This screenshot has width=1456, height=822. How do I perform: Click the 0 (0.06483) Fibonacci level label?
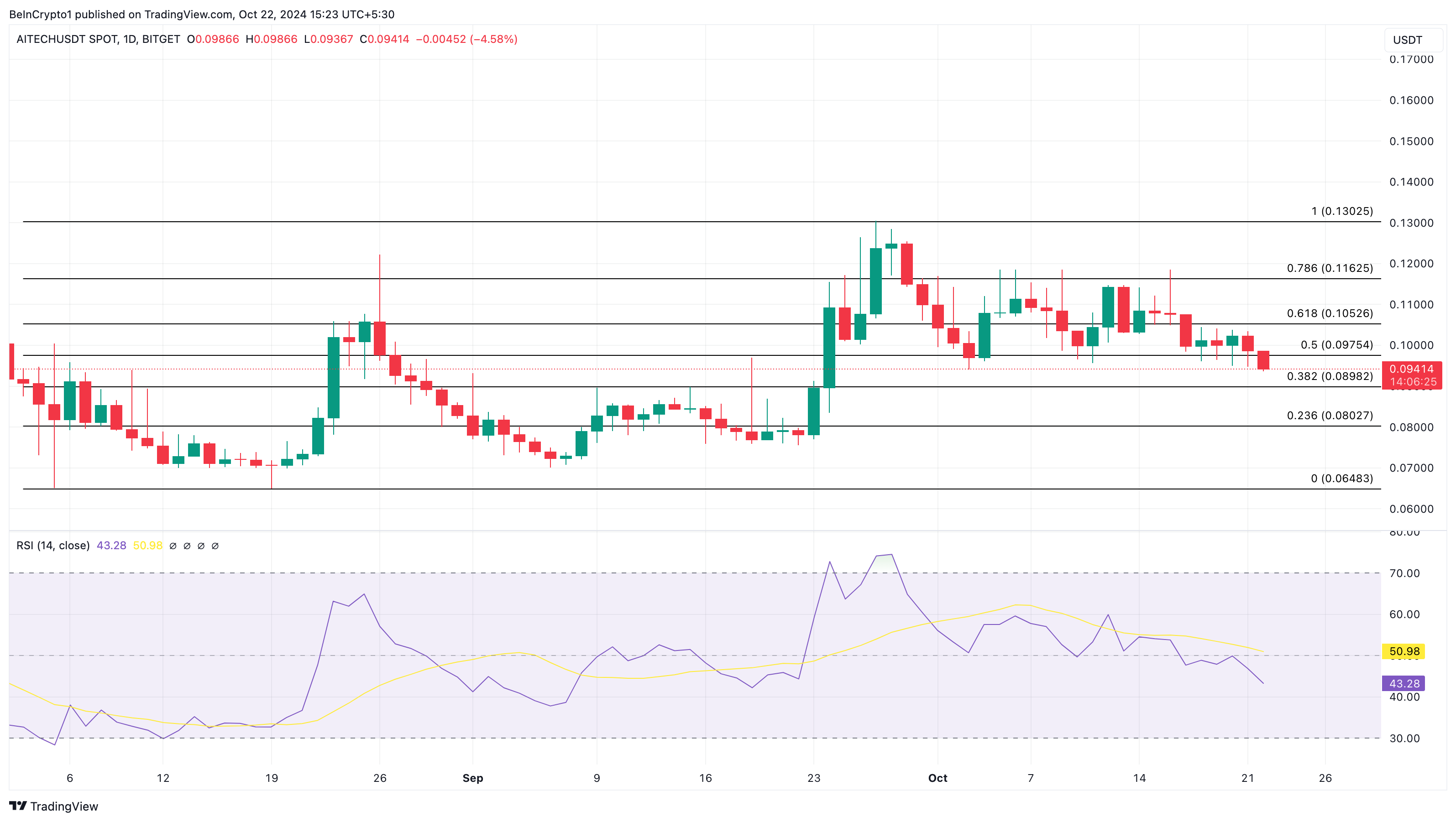point(1342,479)
